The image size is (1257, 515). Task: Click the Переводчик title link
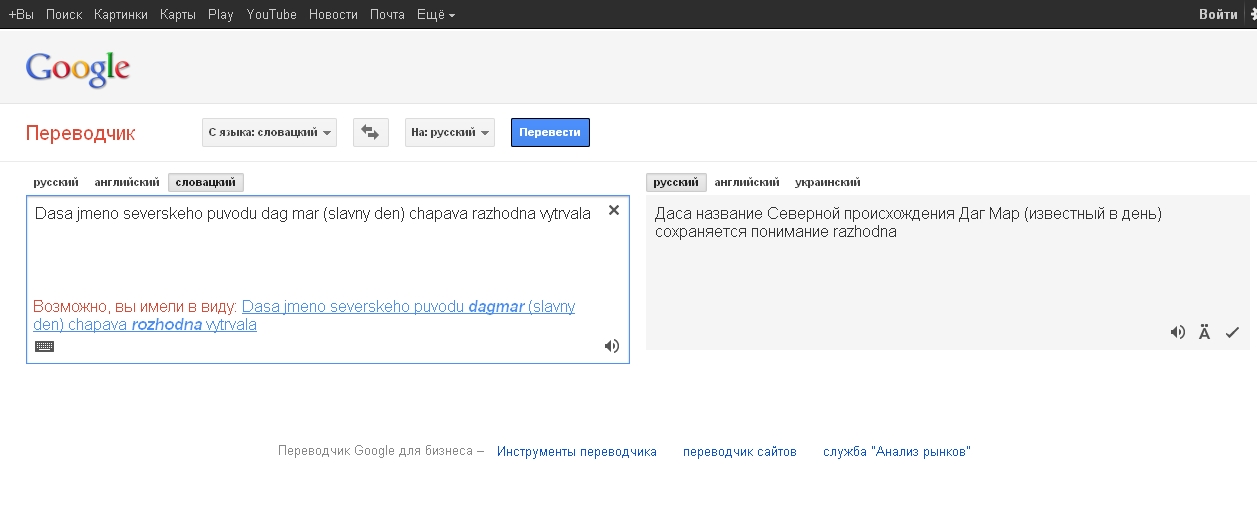click(80, 133)
